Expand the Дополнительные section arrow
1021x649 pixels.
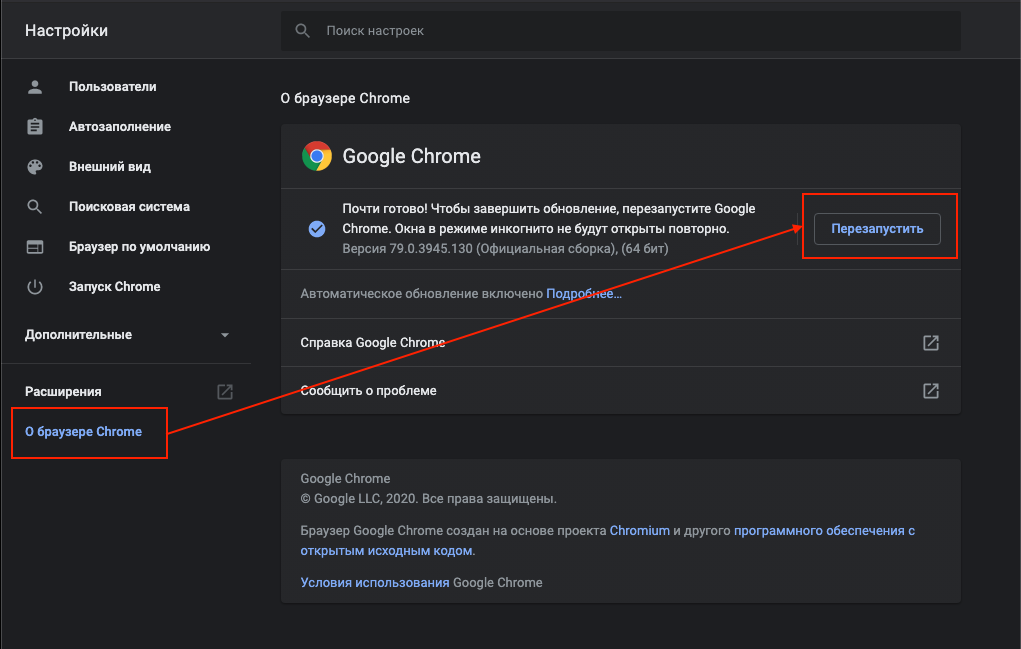(x=225, y=335)
